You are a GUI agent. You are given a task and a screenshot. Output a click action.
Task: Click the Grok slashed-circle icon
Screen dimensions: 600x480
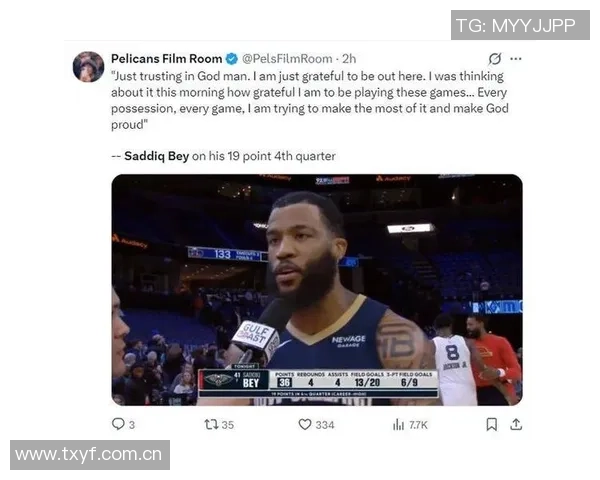tap(494, 59)
